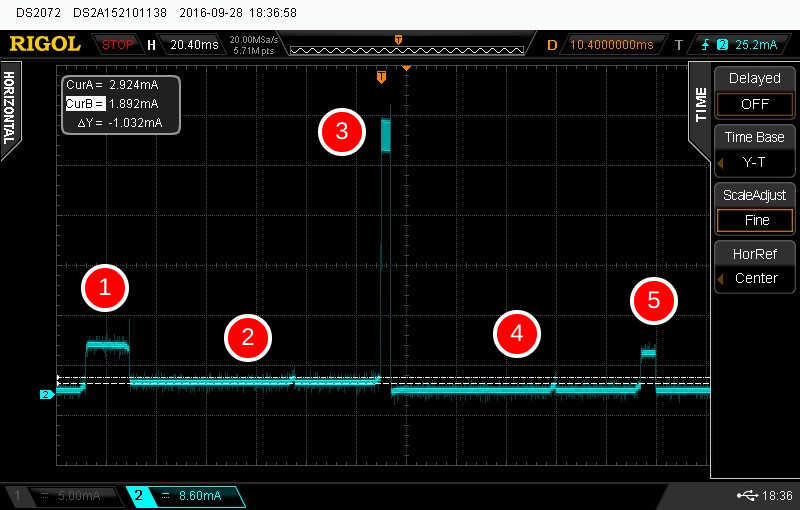This screenshot has width=800, height=510.
Task: Toggle the Delayed sweep OFF setting
Action: [x=754, y=103]
